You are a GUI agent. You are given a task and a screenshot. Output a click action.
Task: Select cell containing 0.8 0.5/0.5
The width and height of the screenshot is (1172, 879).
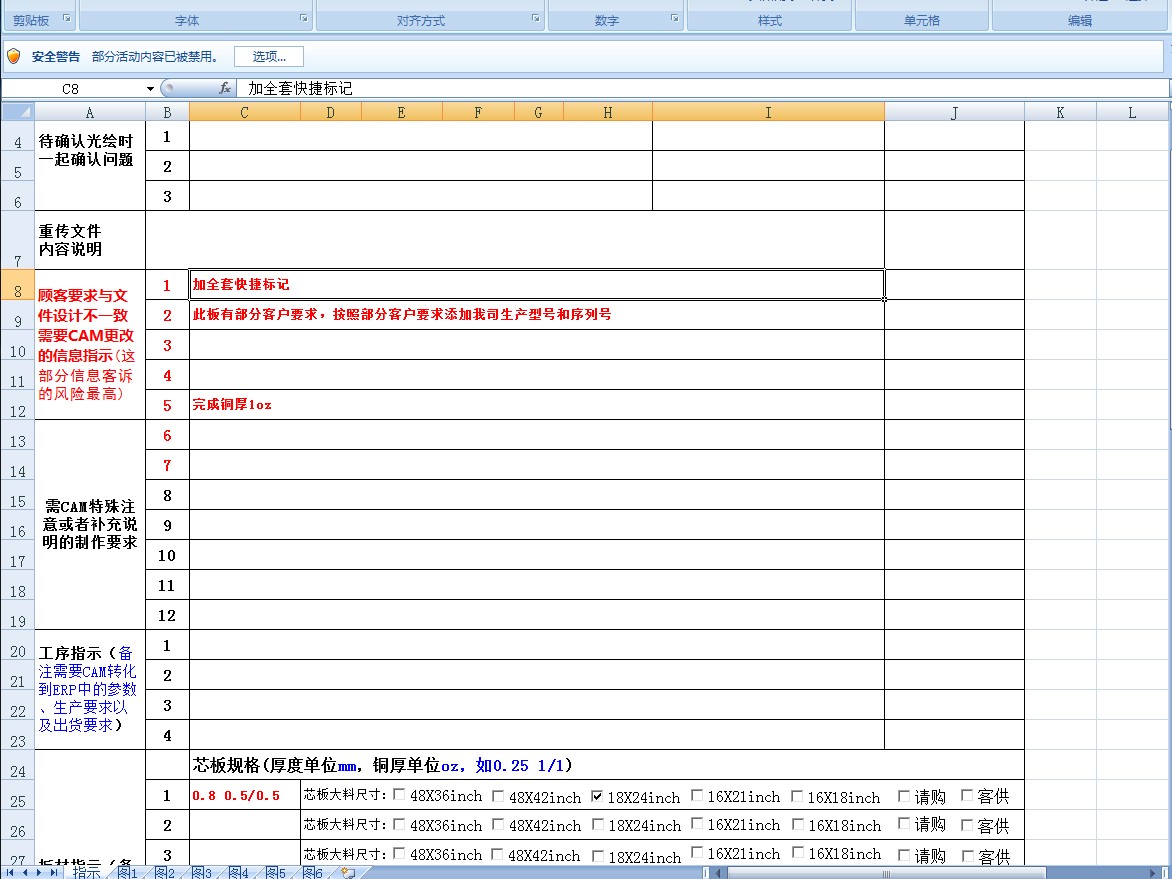click(x=244, y=795)
